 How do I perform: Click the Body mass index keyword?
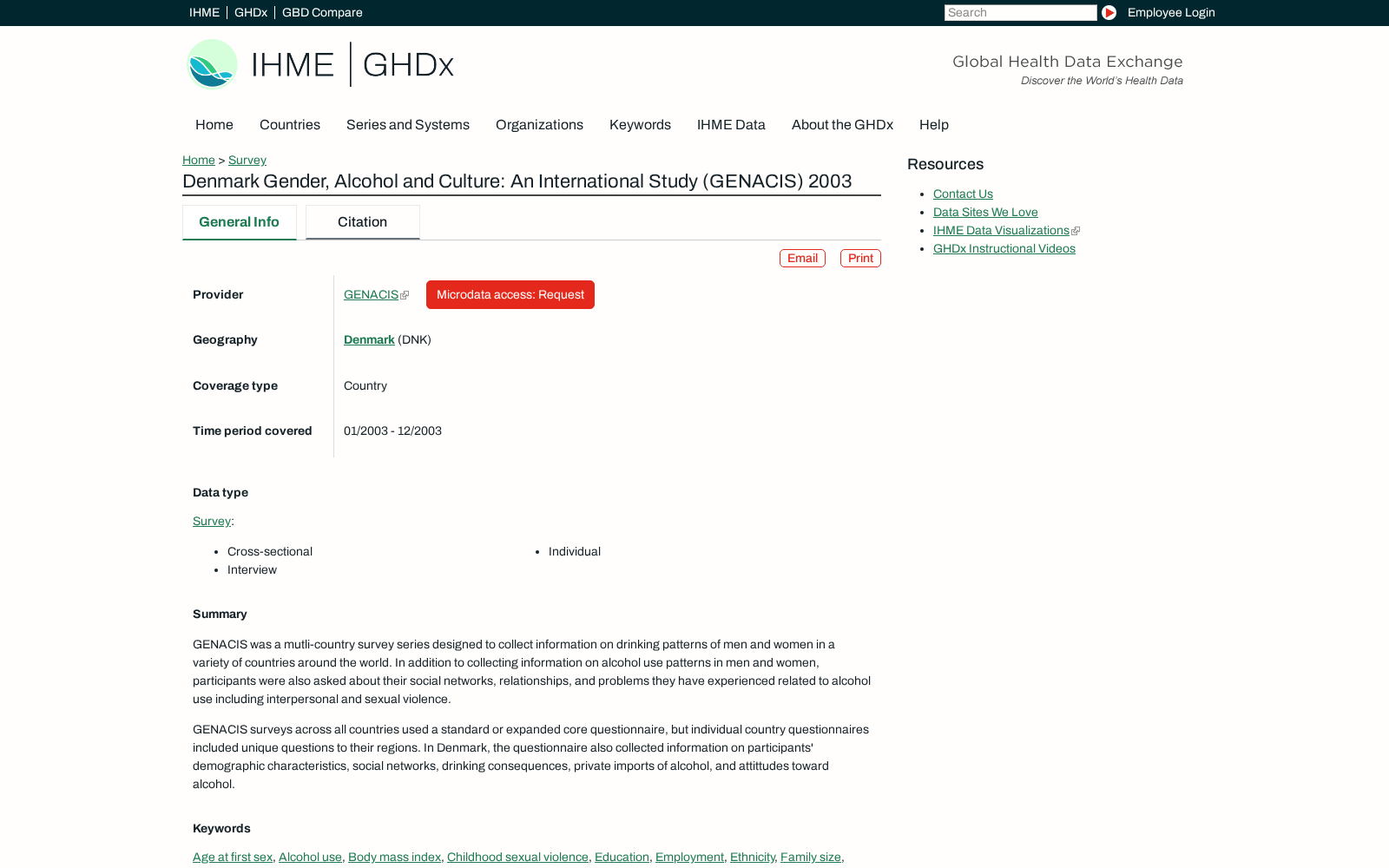[394, 857]
